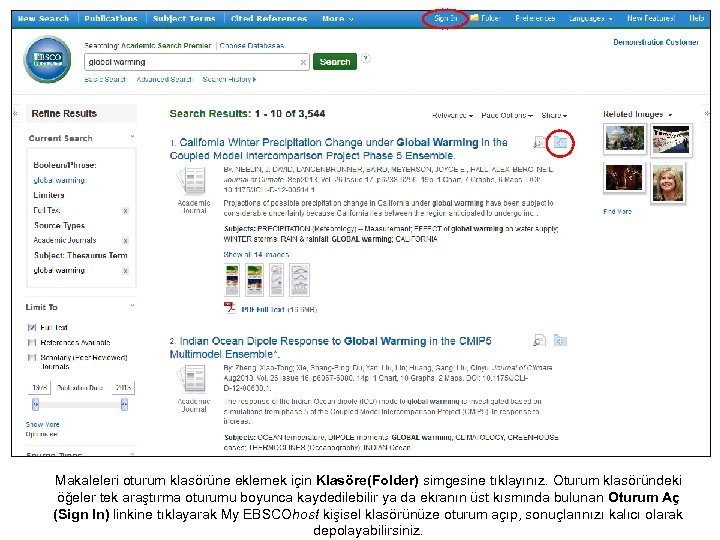Viewport: 720px width, 540px height.
Task: Open the More dropdown in navigation bar
Action: point(338,19)
